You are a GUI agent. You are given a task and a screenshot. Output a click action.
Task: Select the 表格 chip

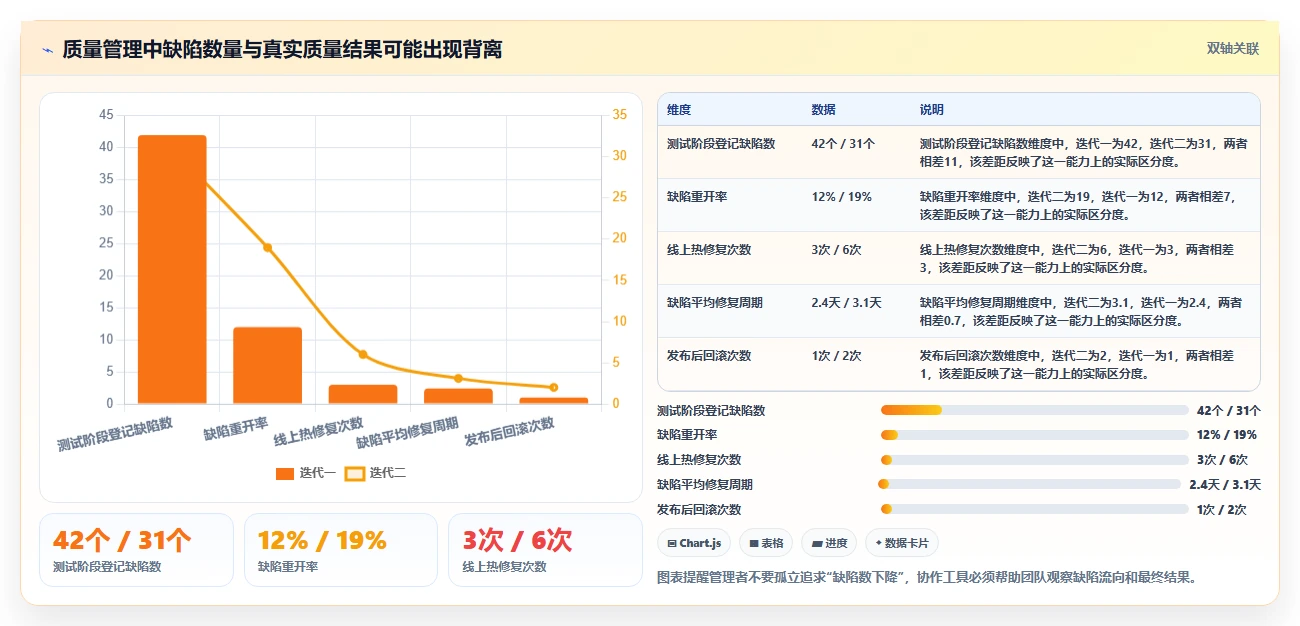tap(767, 543)
